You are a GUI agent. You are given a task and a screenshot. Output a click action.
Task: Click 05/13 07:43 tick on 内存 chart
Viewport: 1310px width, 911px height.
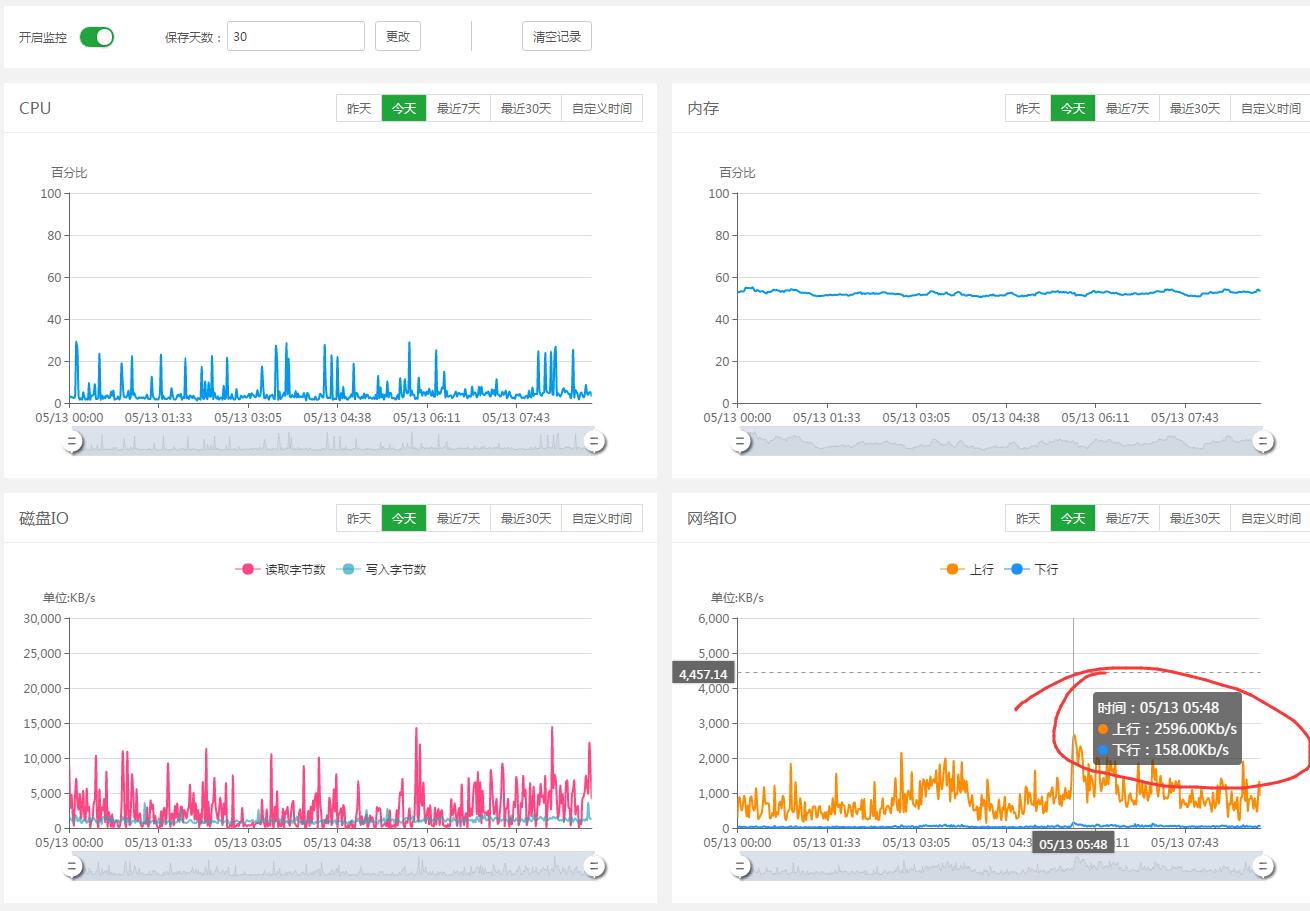coord(1185,417)
